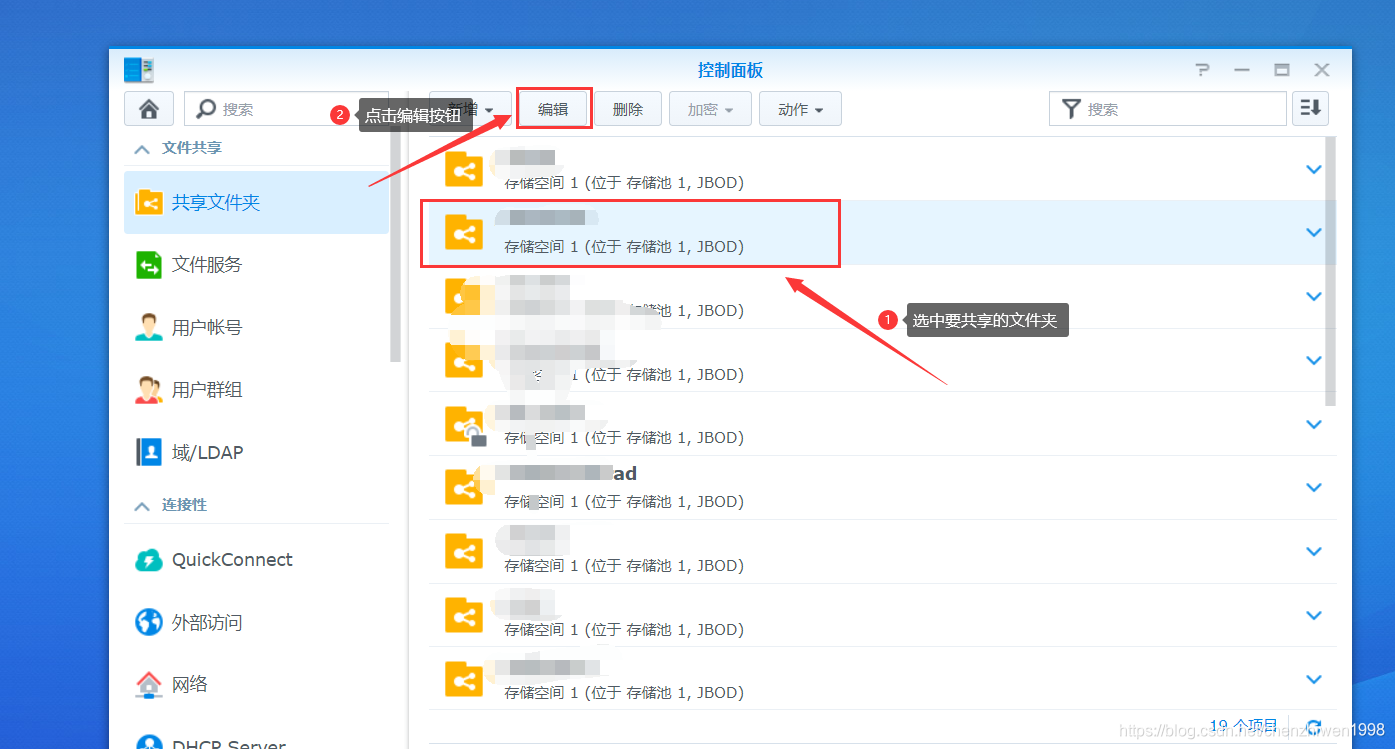Click the sidebar vertical scrollbar
Screen dimensions: 1395x749
click(x=396, y=245)
